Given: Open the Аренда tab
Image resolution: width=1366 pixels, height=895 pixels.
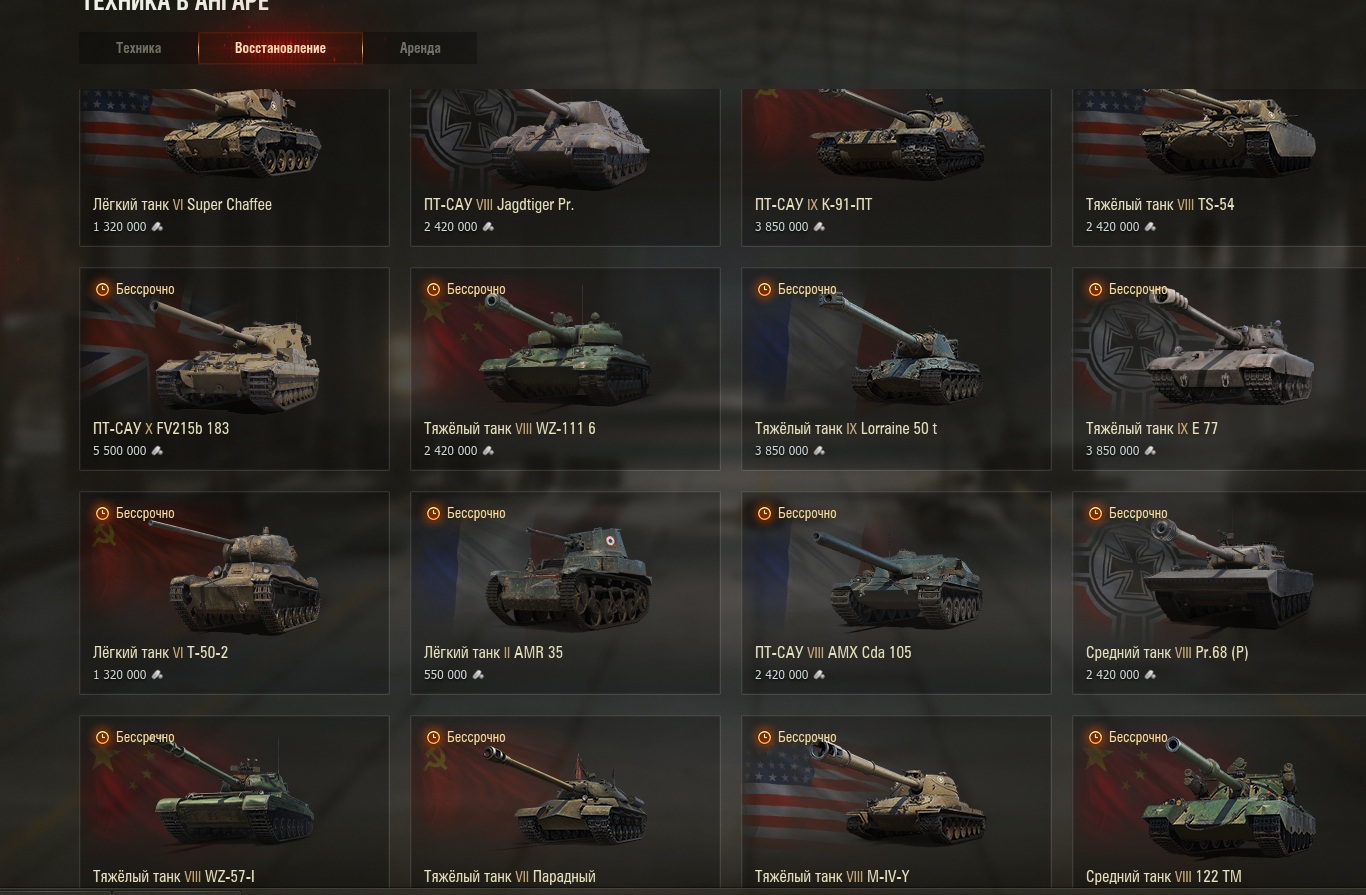Looking at the screenshot, I should tap(420, 48).
